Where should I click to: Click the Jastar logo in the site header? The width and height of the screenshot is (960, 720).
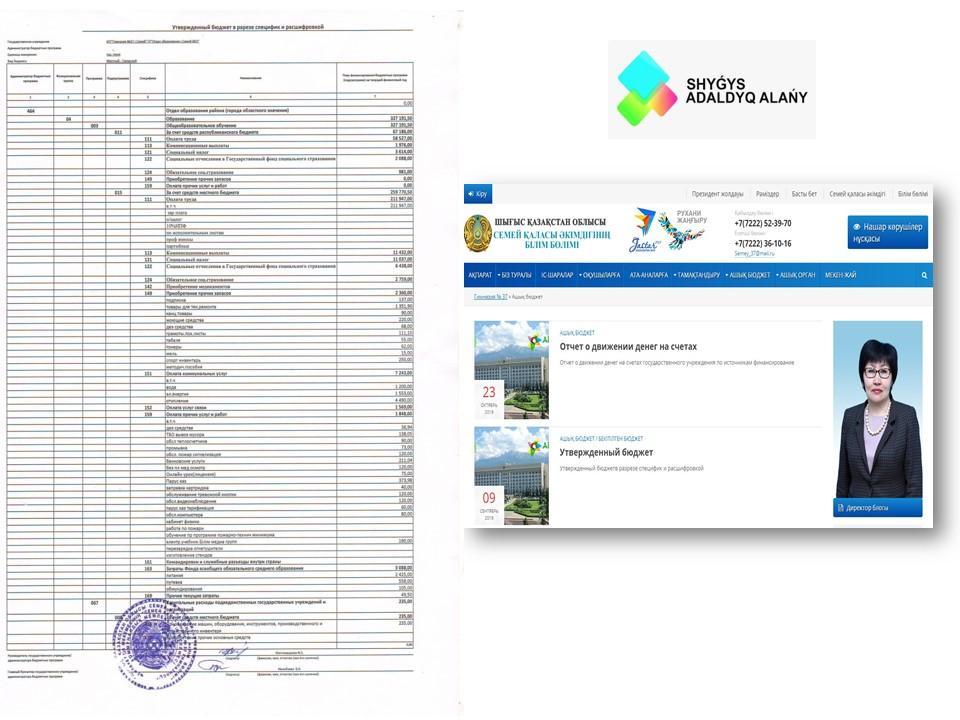[x=643, y=231]
